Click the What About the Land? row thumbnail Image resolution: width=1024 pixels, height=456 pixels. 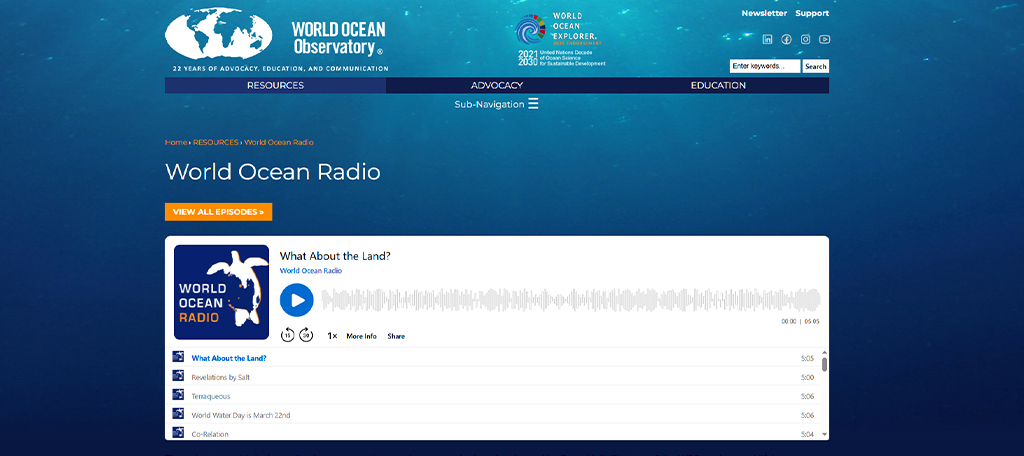pyautogui.click(x=178, y=356)
